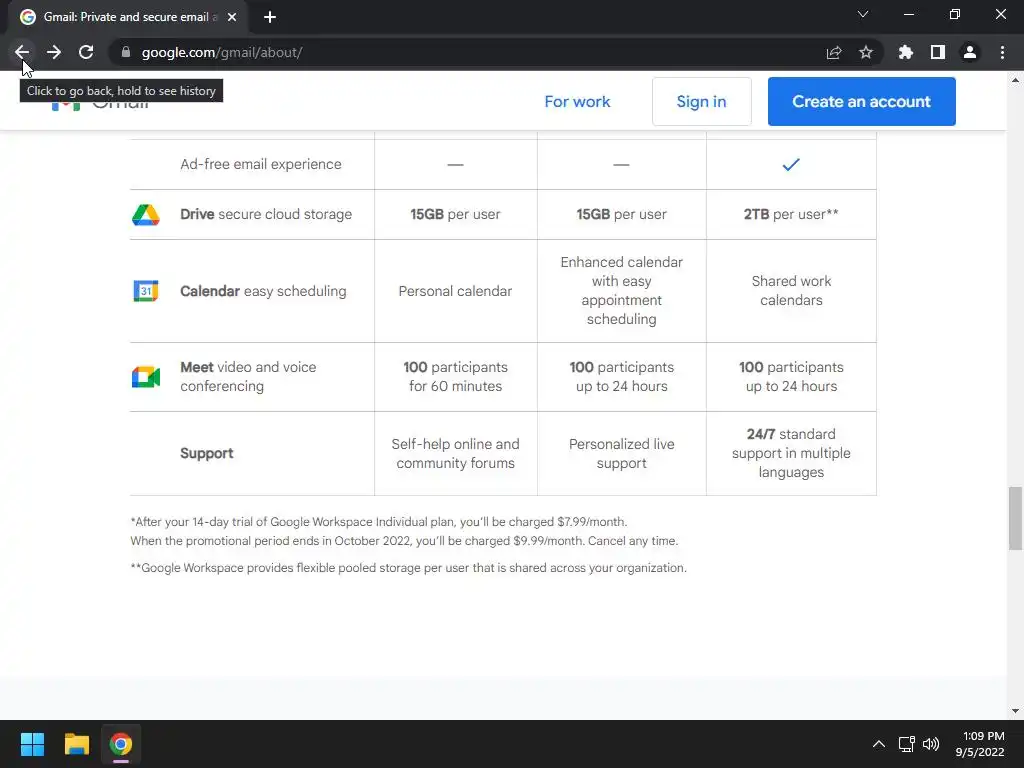Image resolution: width=1024 pixels, height=768 pixels.
Task: Click the volume icon in system tray
Action: point(931,744)
